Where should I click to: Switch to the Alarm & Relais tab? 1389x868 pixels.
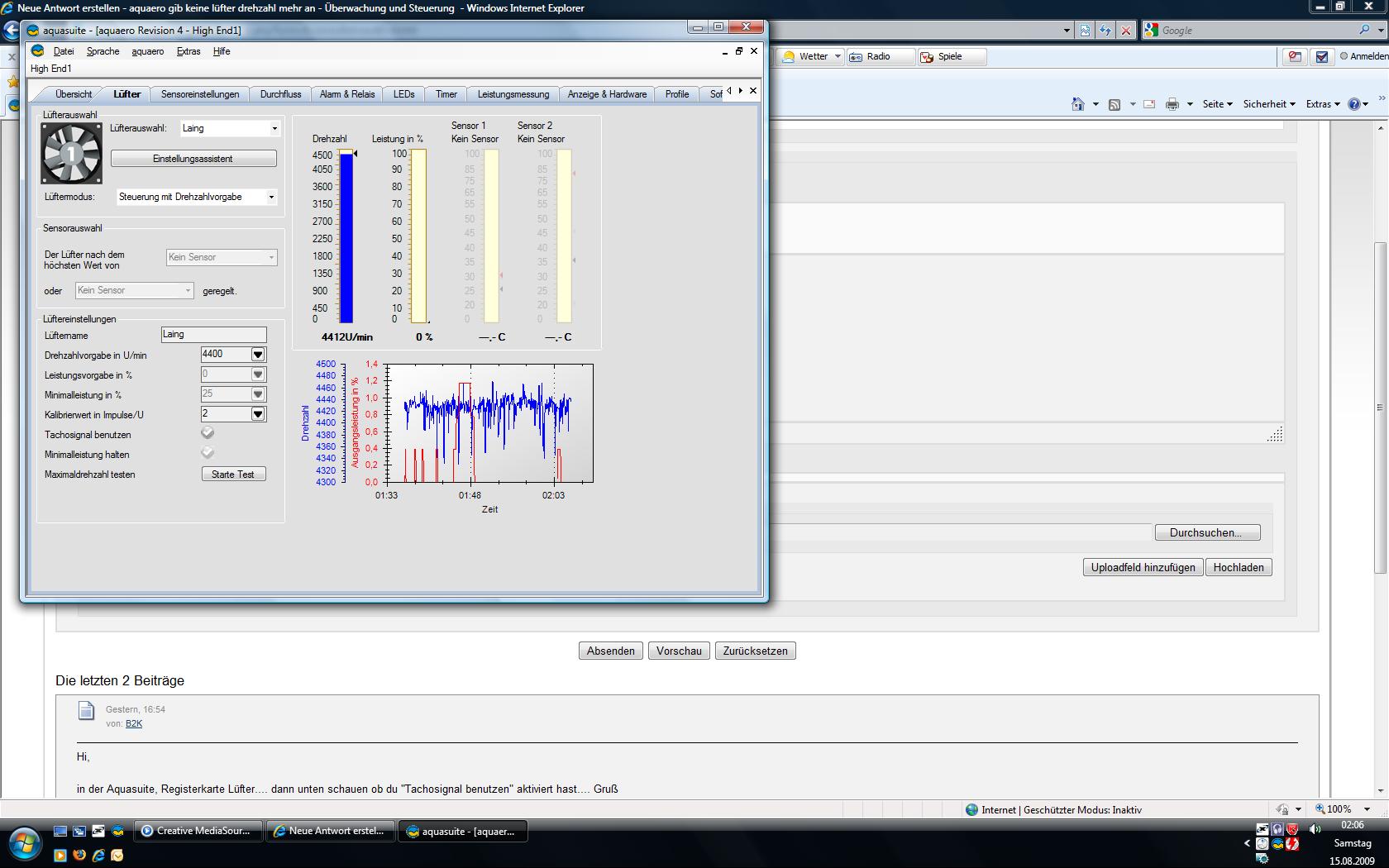[347, 94]
